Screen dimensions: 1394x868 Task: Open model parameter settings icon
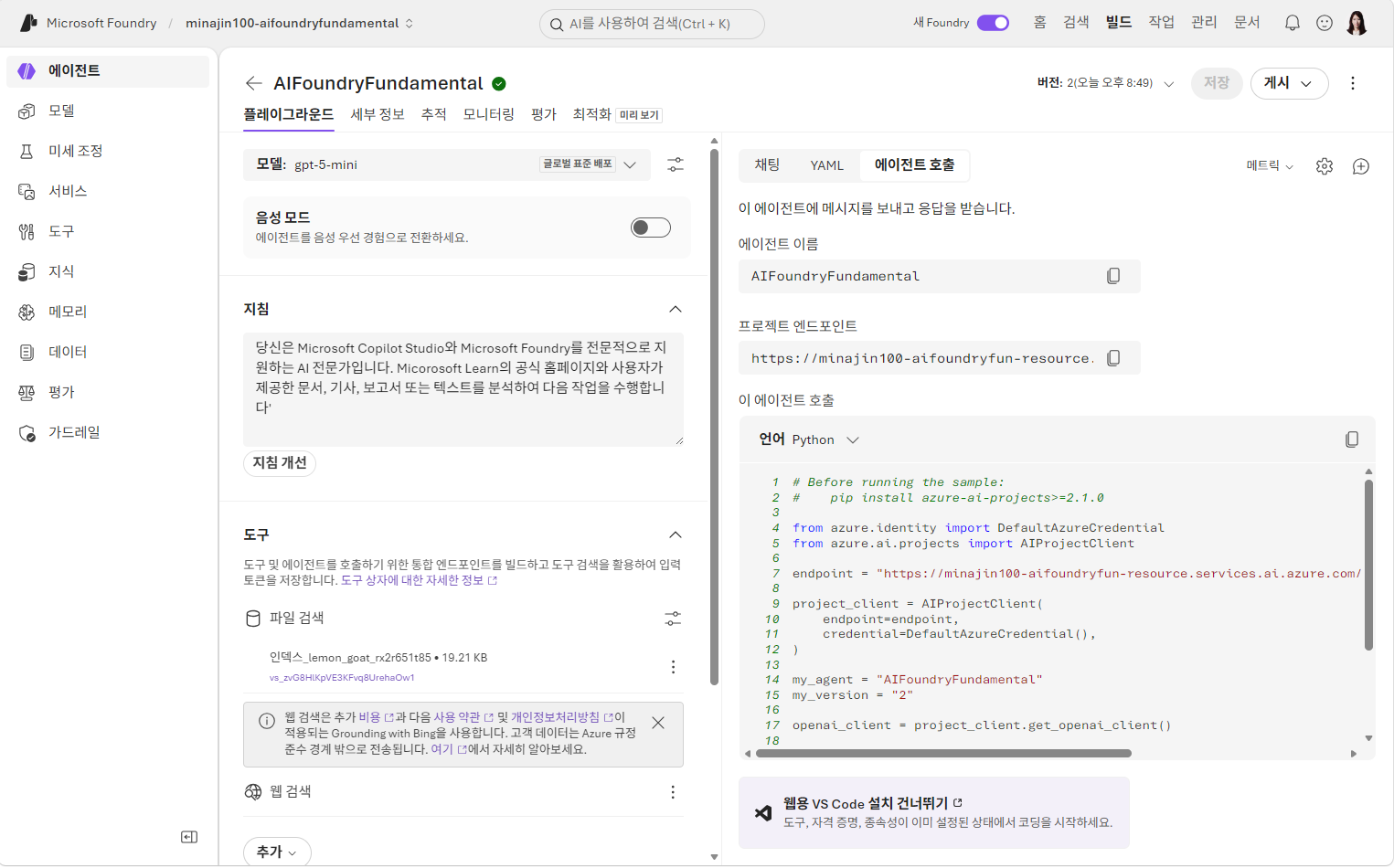pyautogui.click(x=675, y=164)
